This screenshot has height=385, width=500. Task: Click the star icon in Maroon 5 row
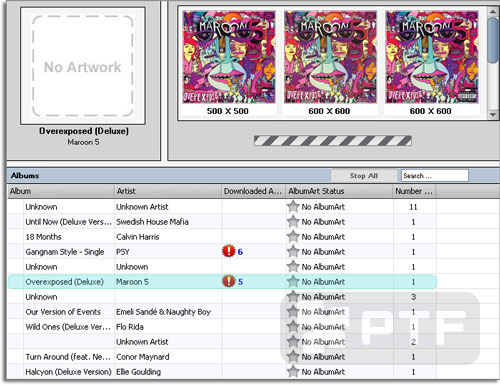coord(293,281)
